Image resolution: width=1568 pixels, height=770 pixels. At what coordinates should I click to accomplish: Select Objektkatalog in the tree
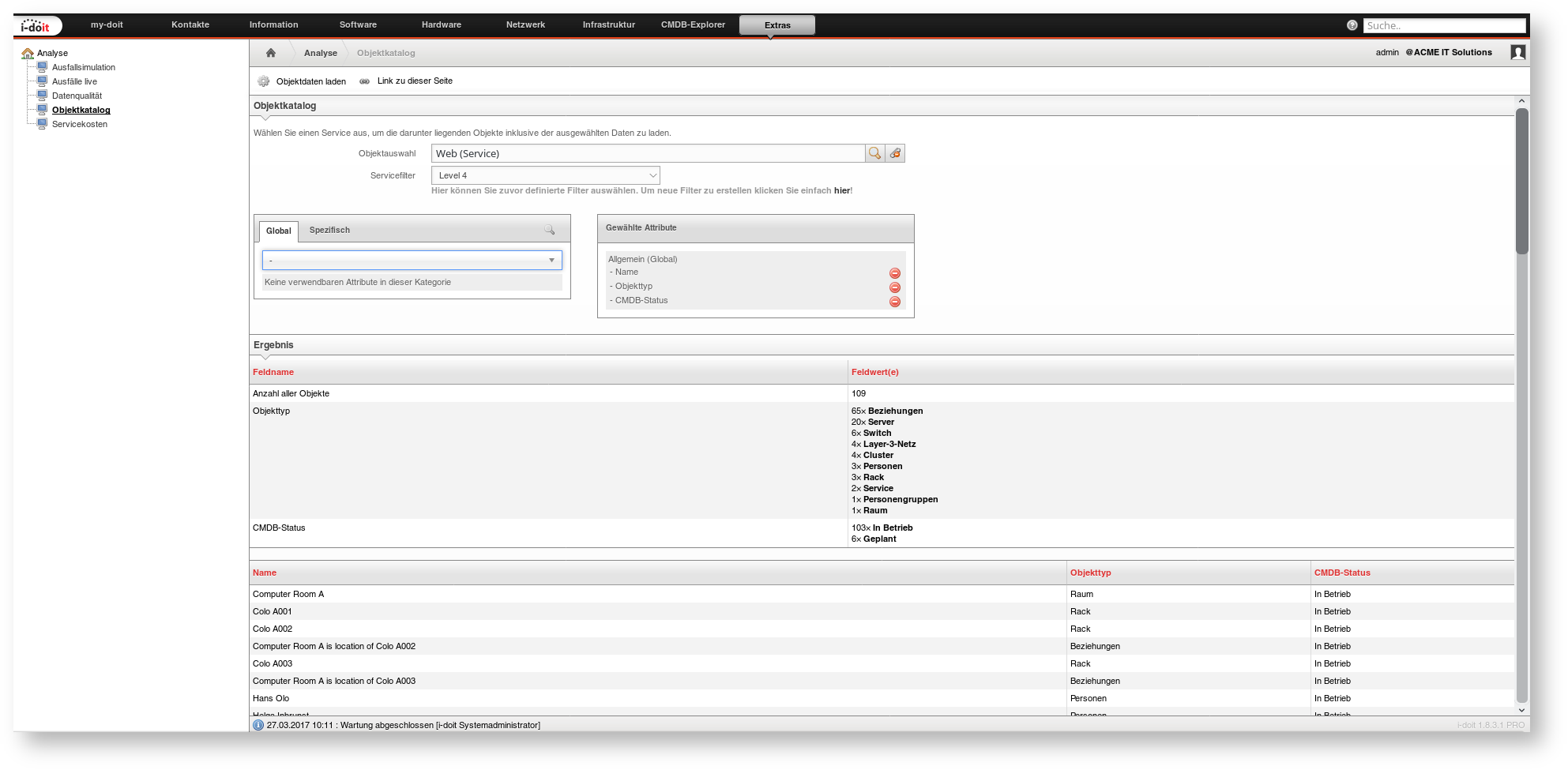(81, 110)
